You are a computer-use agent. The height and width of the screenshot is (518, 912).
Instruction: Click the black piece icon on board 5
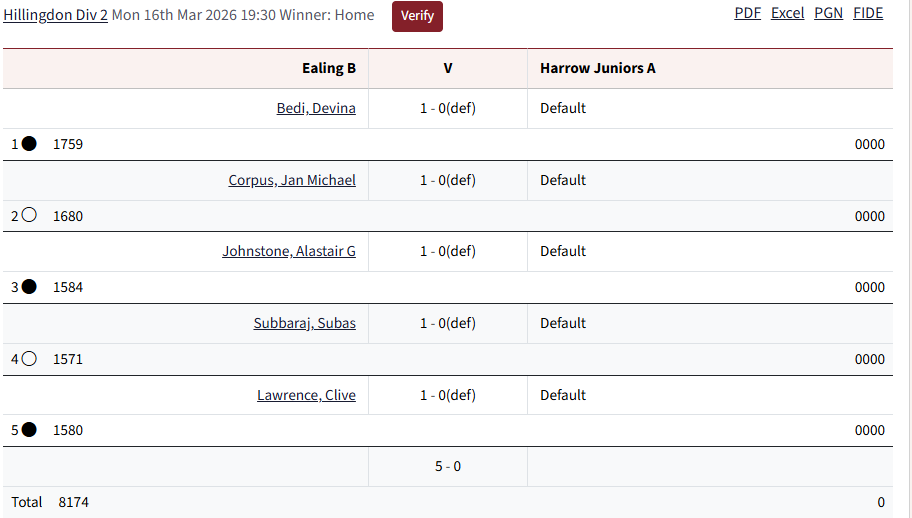[29, 430]
